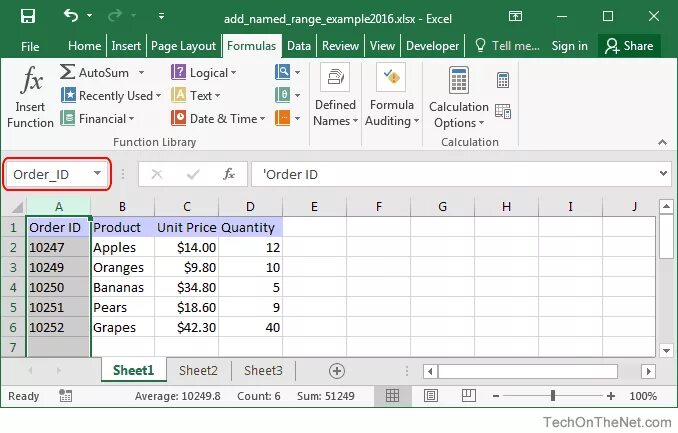
Task: Click the horizontal scrollbar right arrow
Action: [648, 371]
